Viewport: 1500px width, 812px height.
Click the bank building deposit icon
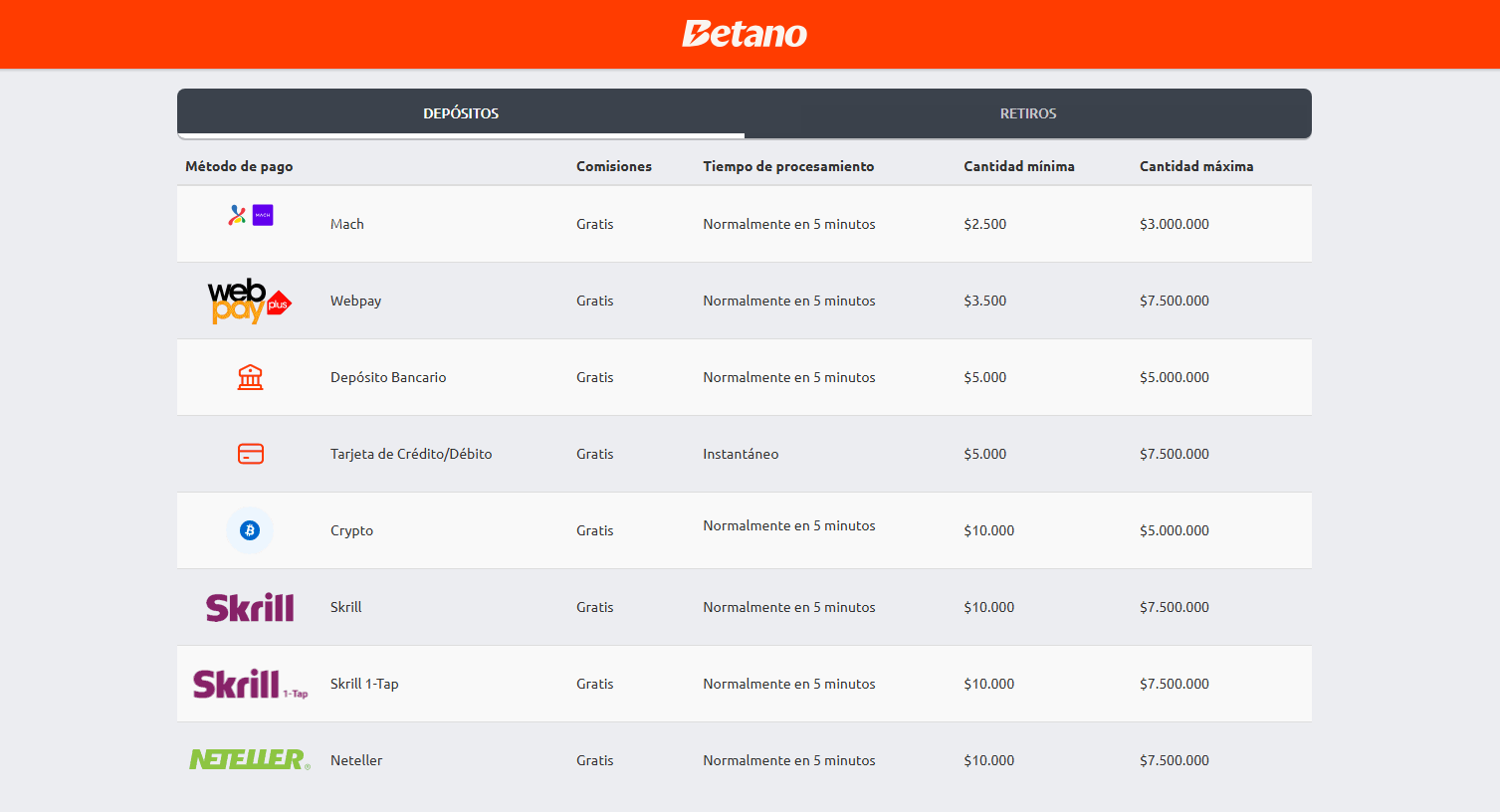(x=250, y=377)
